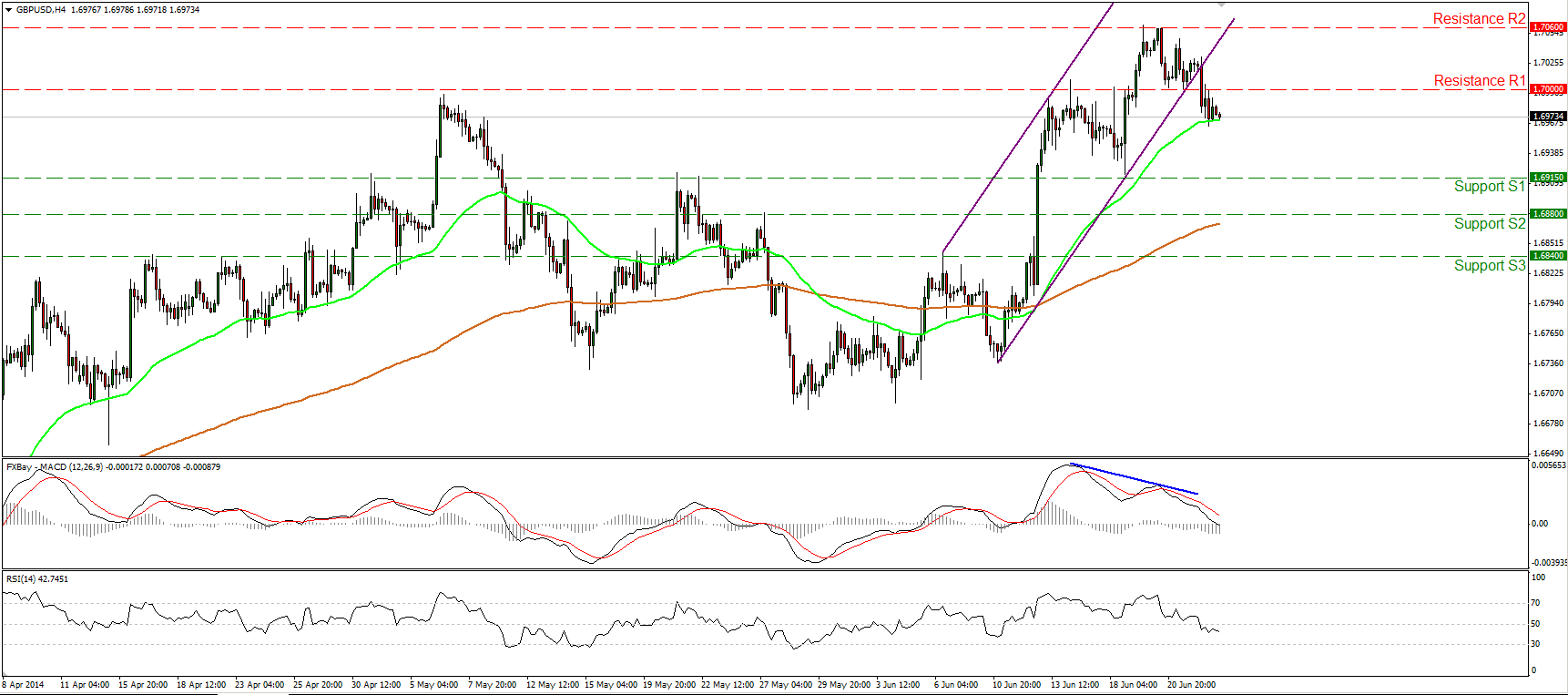Click the green 1.68800 price tag

pos(1548,214)
